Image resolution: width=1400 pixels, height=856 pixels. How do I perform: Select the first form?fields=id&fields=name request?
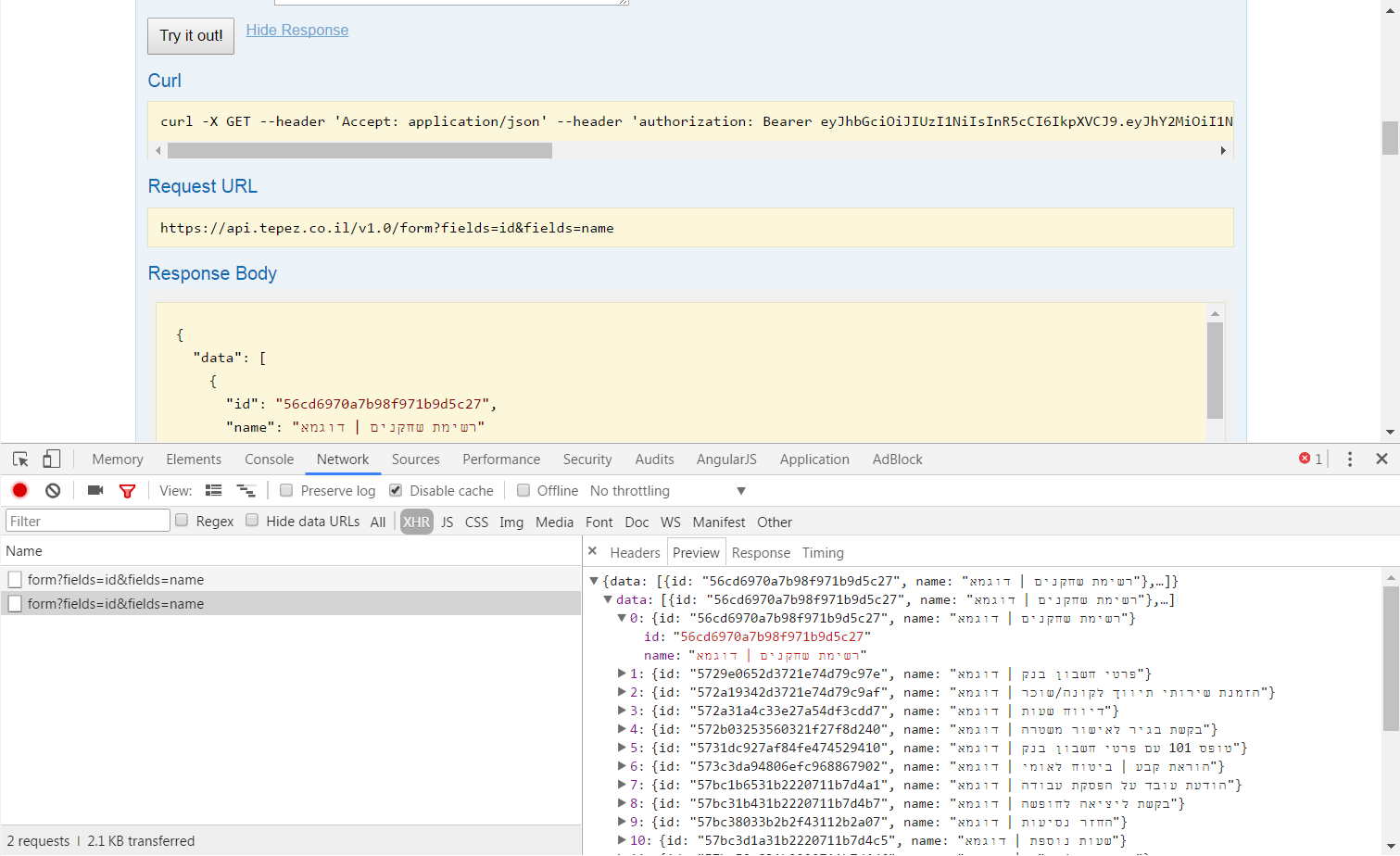(291, 579)
